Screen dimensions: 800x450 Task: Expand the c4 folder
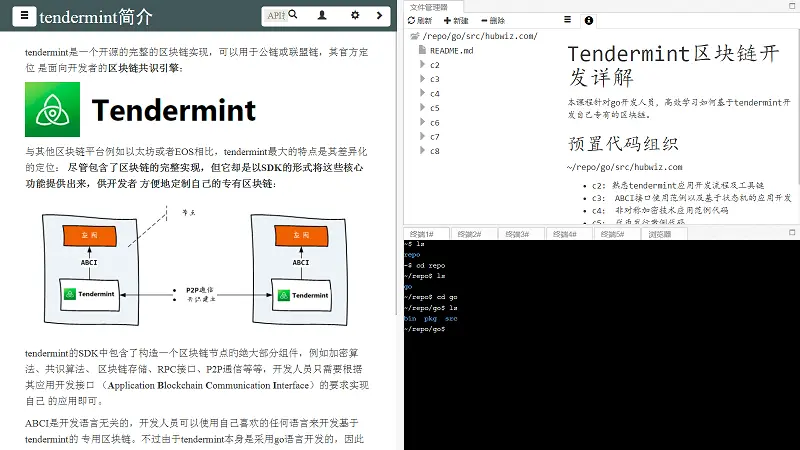422,93
